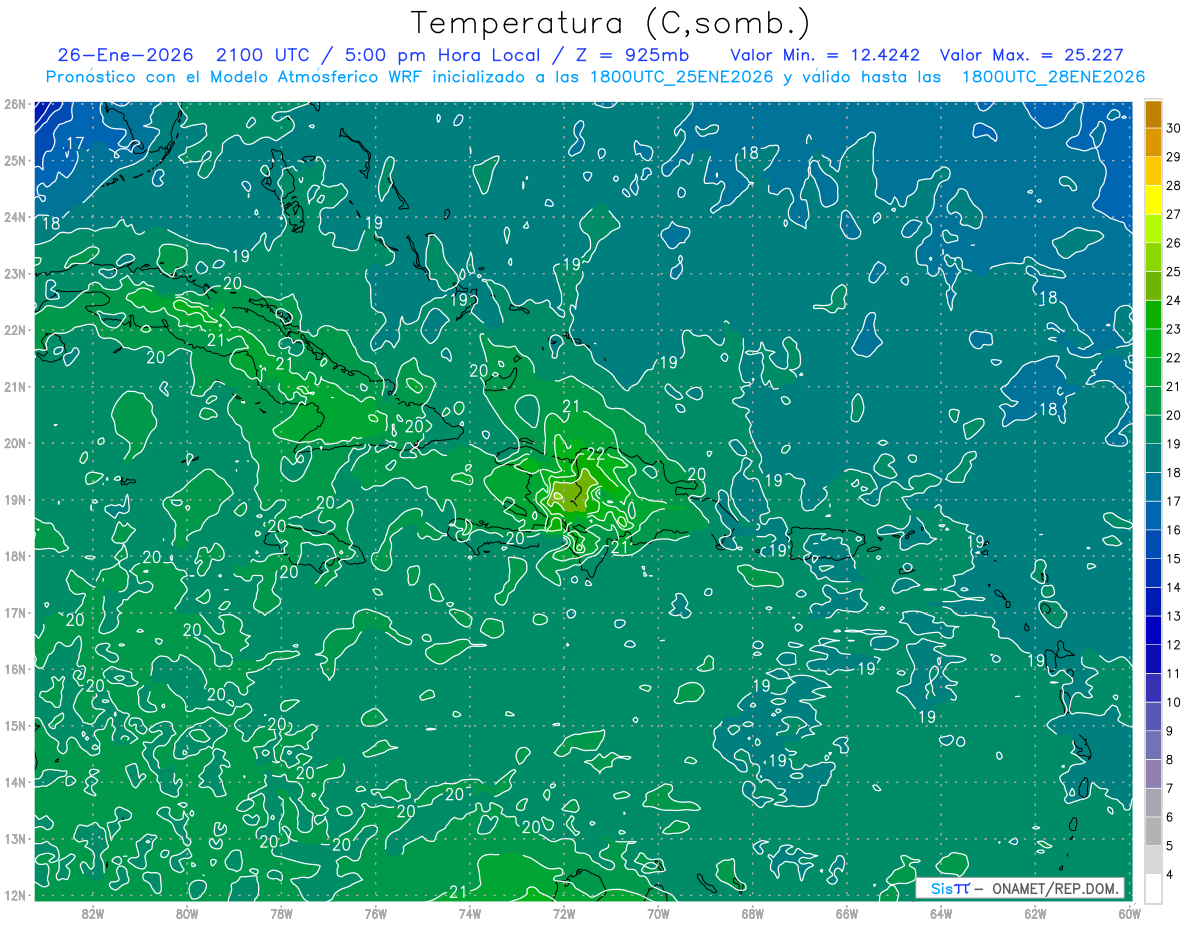This screenshot has width=1200, height=927.
Task: Click the yellow swatch between legend values 27 and 28
Action: pyautogui.click(x=1154, y=200)
